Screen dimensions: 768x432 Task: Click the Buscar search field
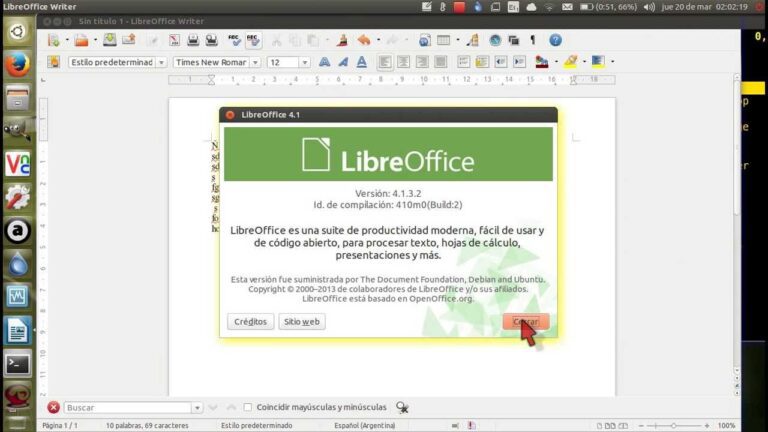tap(128, 408)
